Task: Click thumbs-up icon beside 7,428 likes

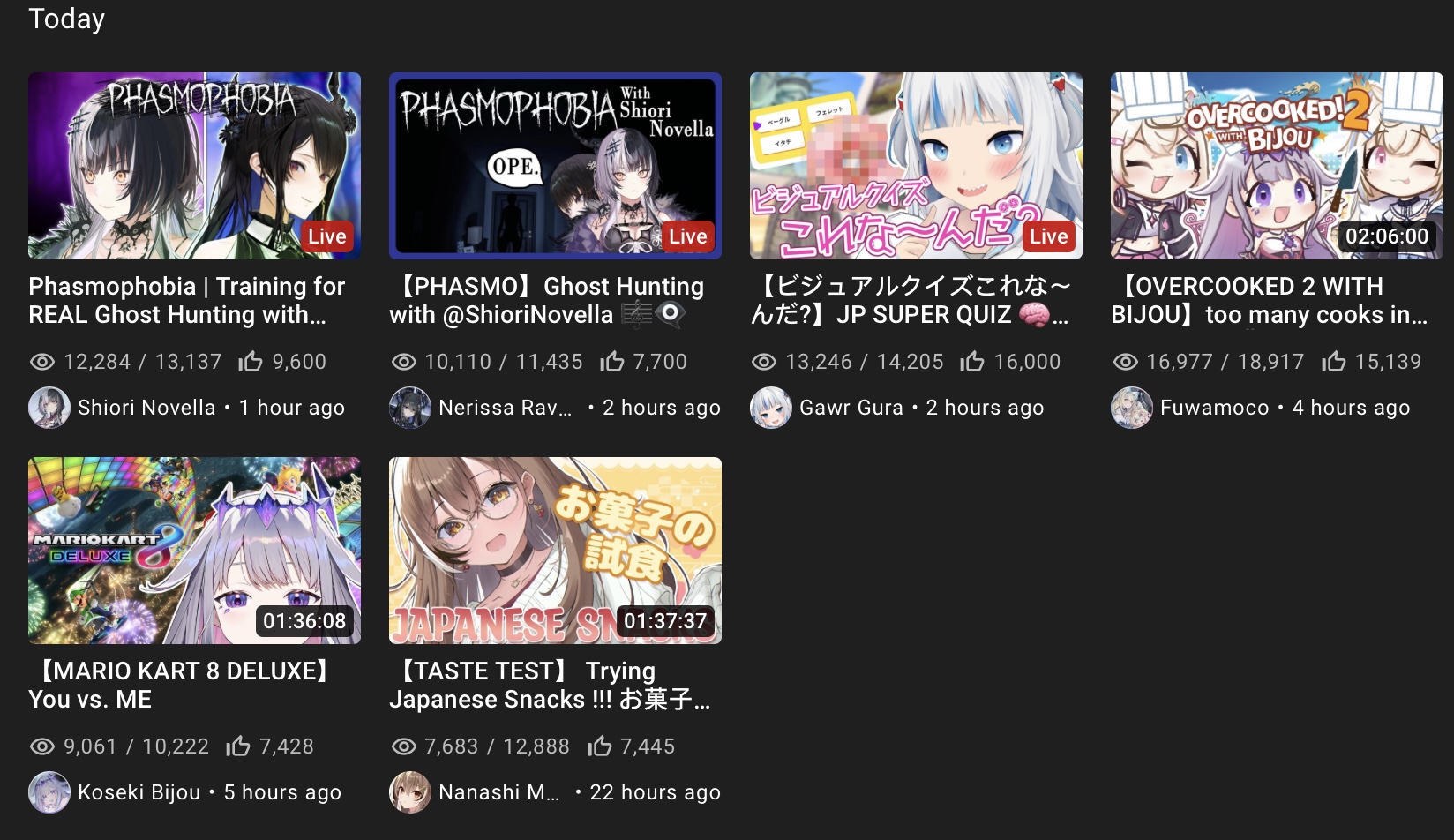Action: pos(238,746)
